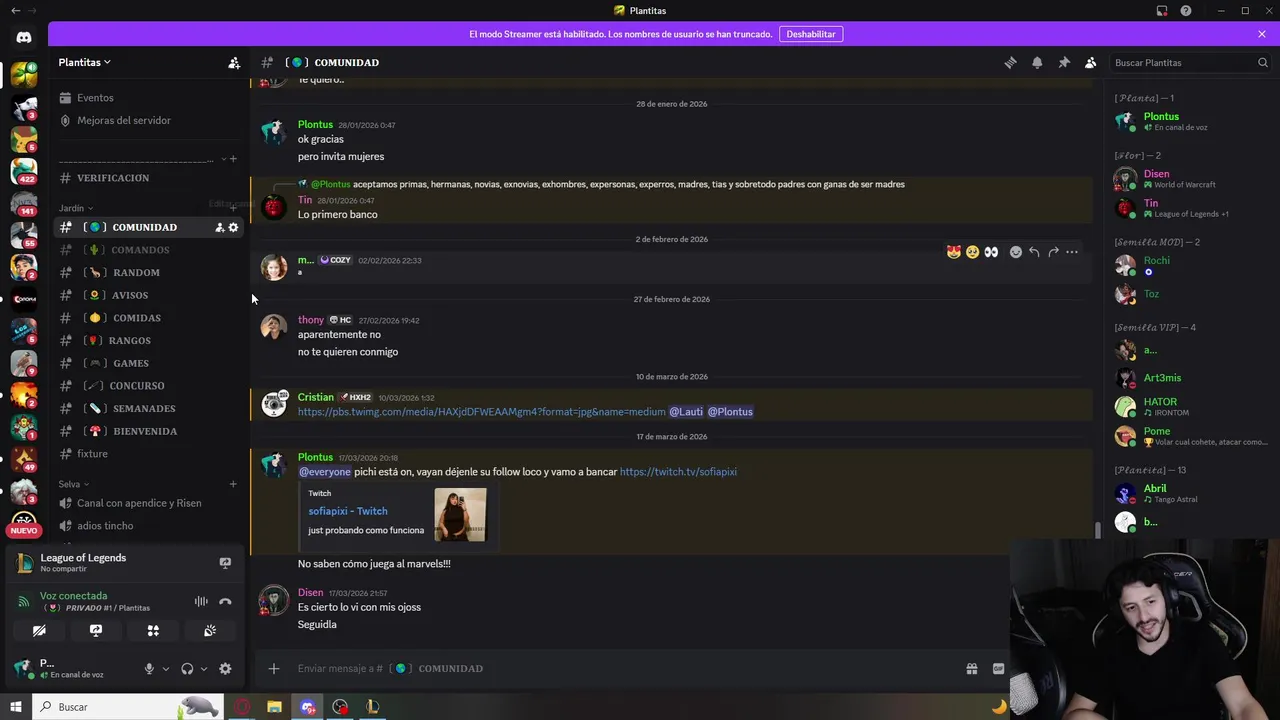Screen dimensions: 1280x720
Task: Share League of Legends screen icon
Action: 225,563
